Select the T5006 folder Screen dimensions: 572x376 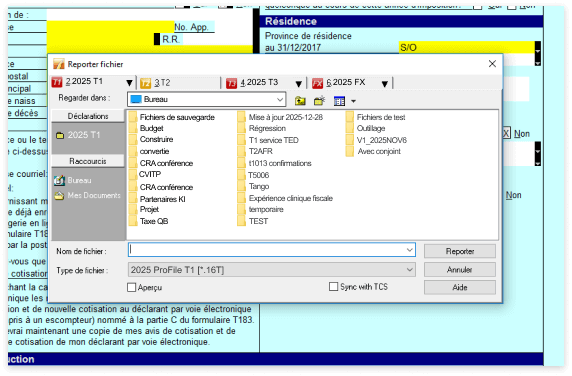click(x=254, y=175)
